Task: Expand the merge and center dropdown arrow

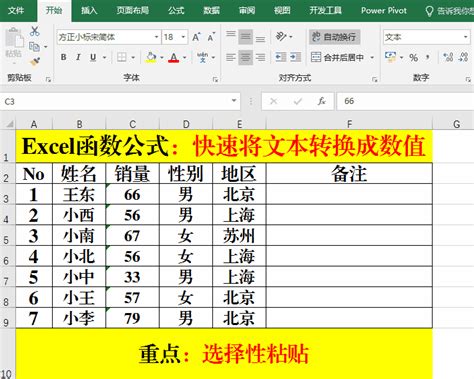Action: click(x=372, y=58)
